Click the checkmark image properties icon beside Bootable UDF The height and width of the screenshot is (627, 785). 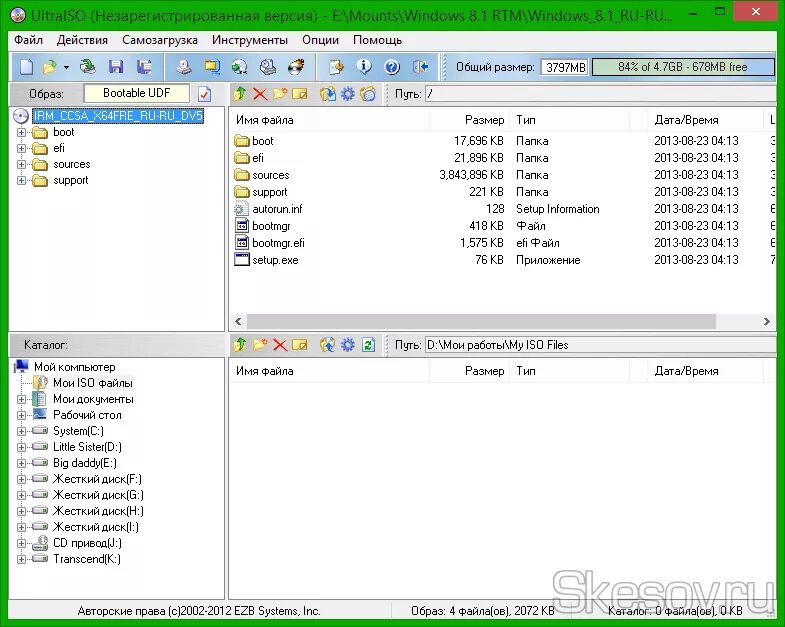(x=205, y=94)
